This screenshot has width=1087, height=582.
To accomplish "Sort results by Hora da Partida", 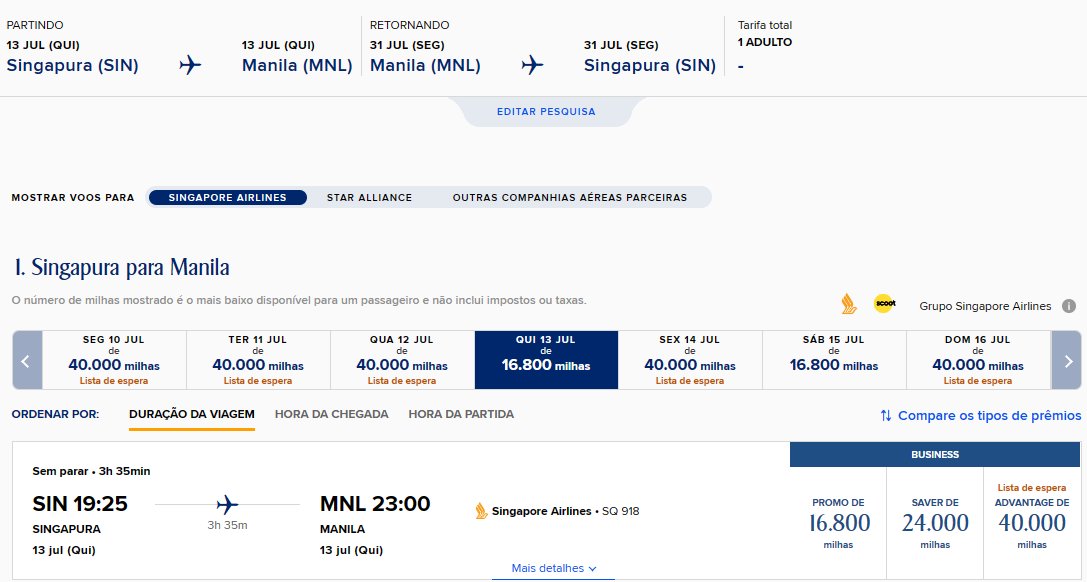I will (461, 414).
